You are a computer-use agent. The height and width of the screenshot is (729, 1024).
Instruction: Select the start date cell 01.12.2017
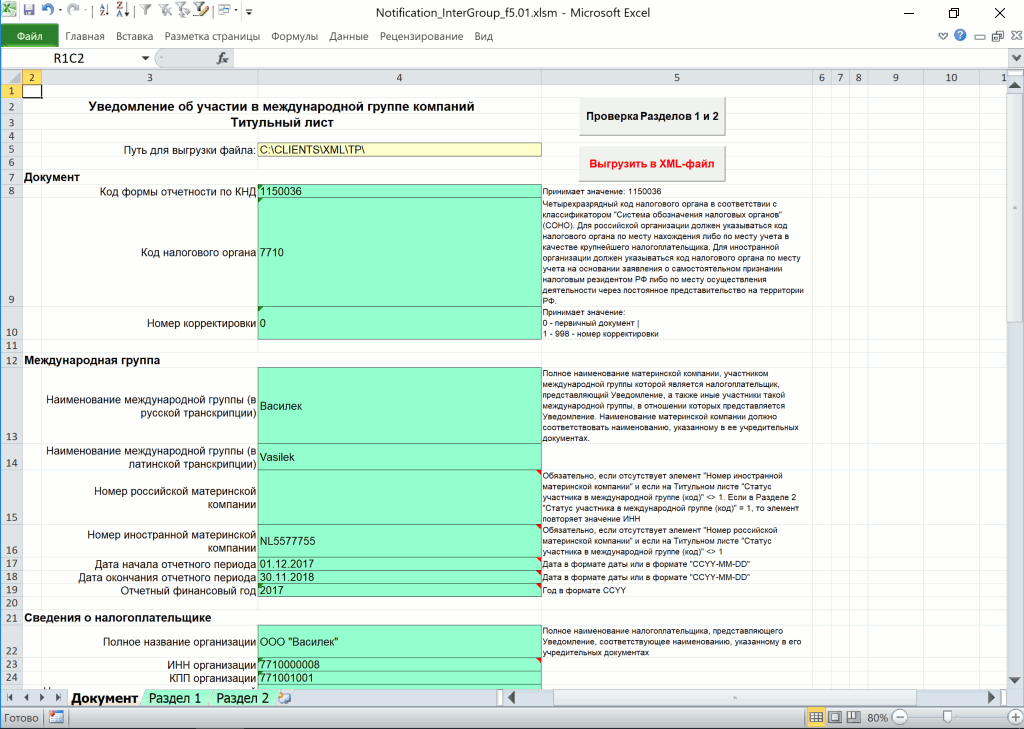click(x=400, y=564)
